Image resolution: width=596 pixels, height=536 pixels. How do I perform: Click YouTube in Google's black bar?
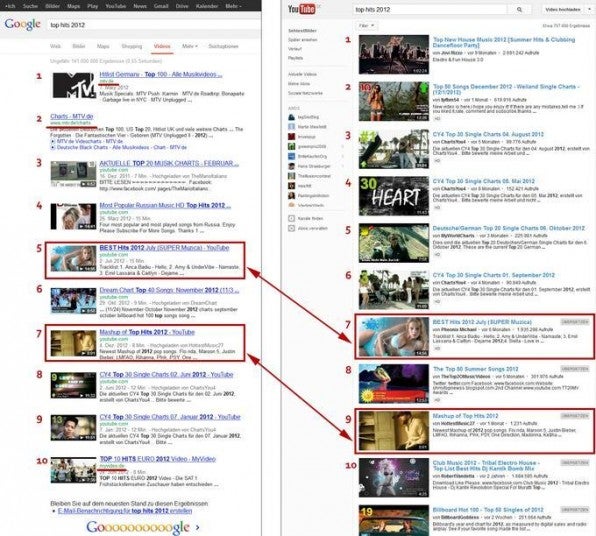[x=116, y=6]
